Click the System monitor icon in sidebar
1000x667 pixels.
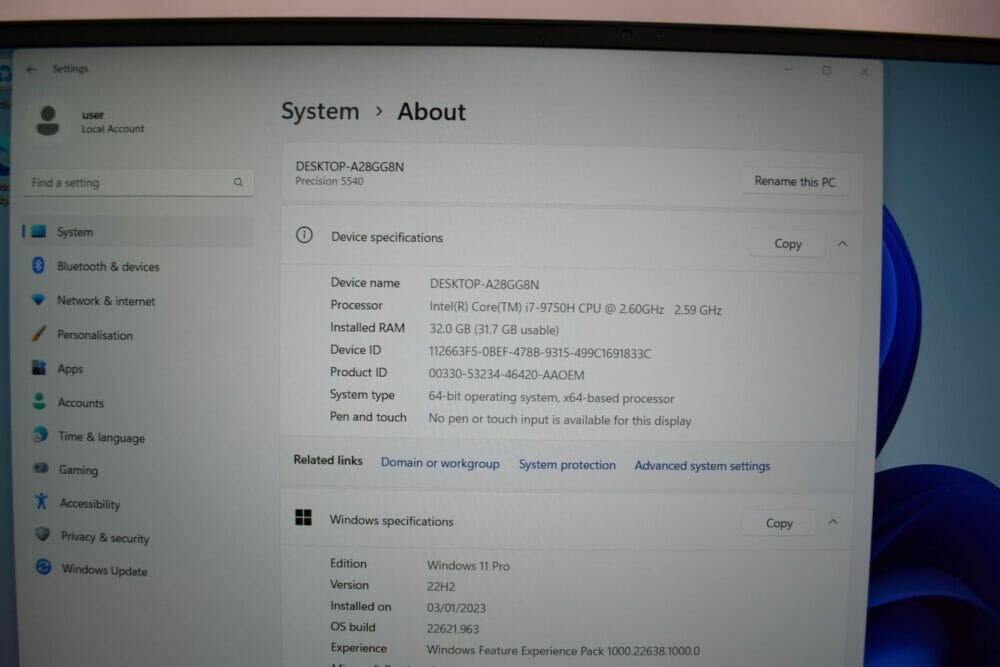coord(39,231)
